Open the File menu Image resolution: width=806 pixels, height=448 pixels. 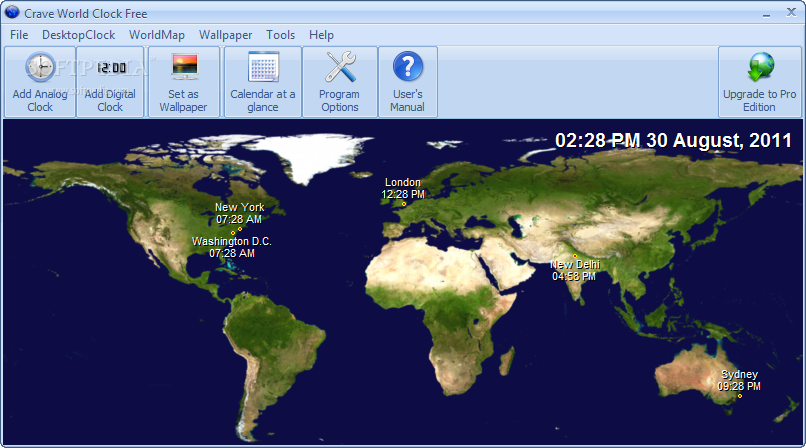[x=19, y=35]
